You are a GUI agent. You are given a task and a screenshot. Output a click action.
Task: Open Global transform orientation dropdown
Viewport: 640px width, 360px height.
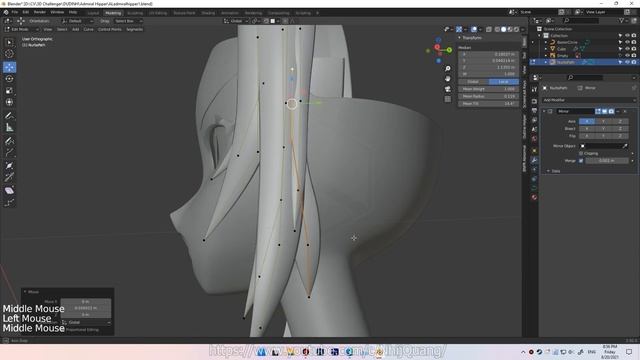(236, 21)
